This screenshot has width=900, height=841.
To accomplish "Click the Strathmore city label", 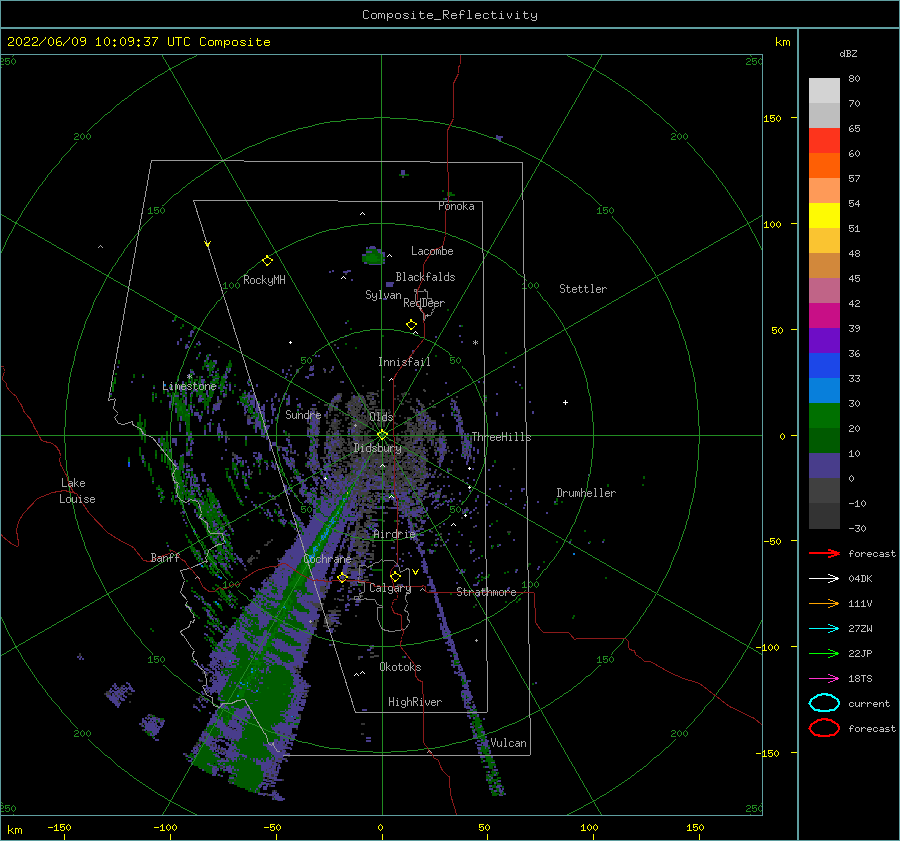I will 487,592.
